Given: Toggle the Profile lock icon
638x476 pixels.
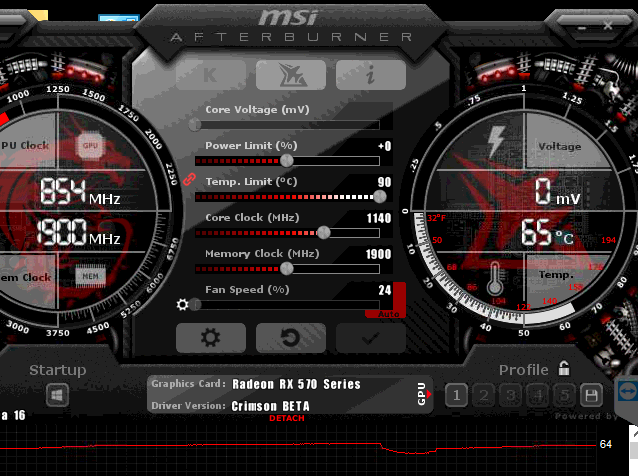Looking at the screenshot, I should (x=564, y=369).
